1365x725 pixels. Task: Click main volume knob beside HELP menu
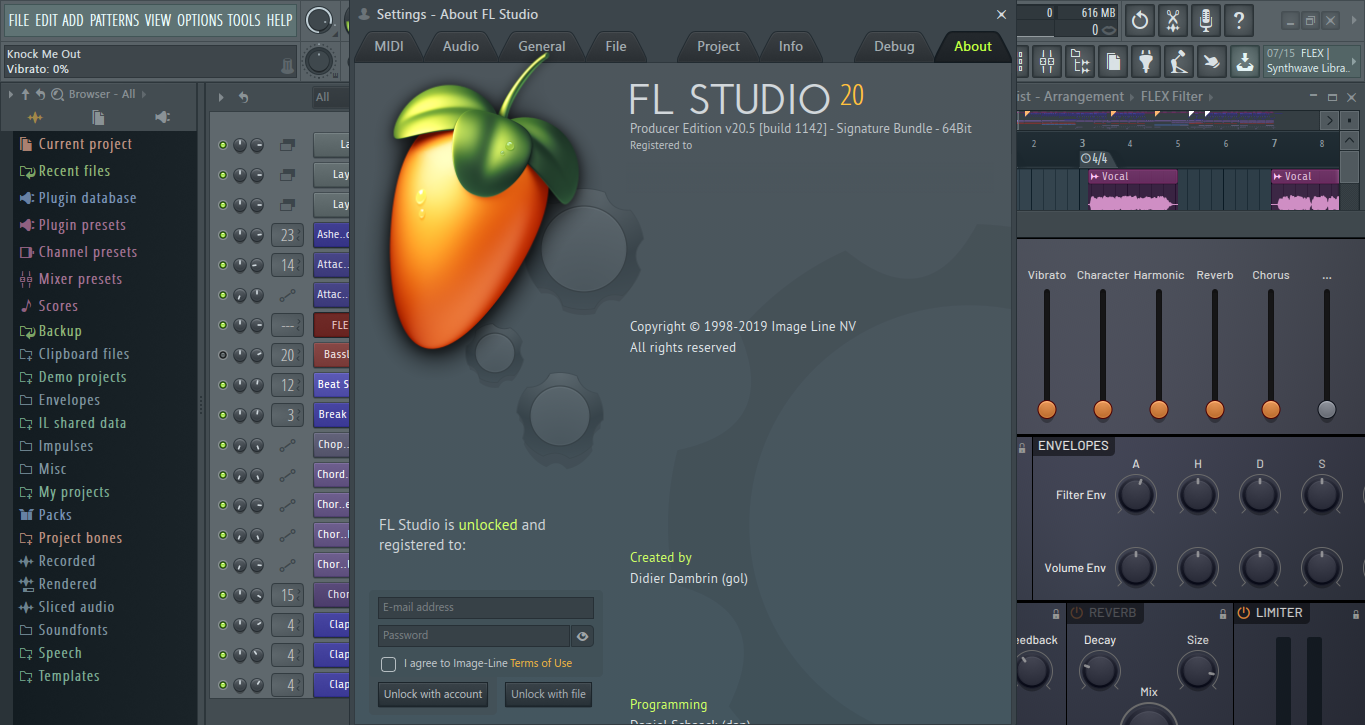[x=318, y=19]
